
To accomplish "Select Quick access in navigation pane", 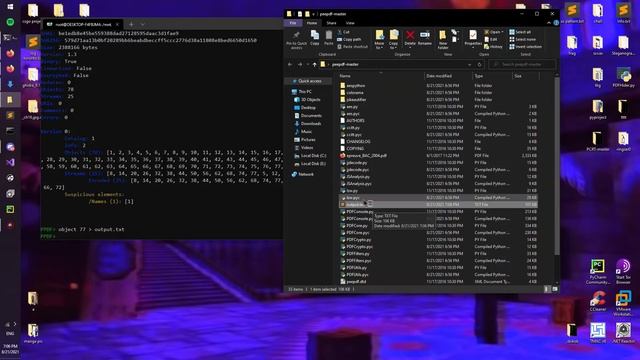I will click(x=309, y=81).
